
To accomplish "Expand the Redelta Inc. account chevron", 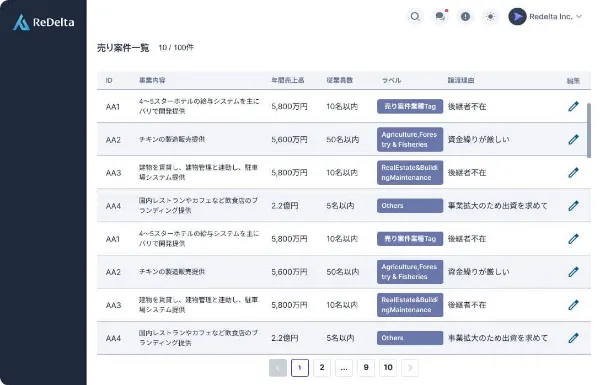I will pos(579,16).
